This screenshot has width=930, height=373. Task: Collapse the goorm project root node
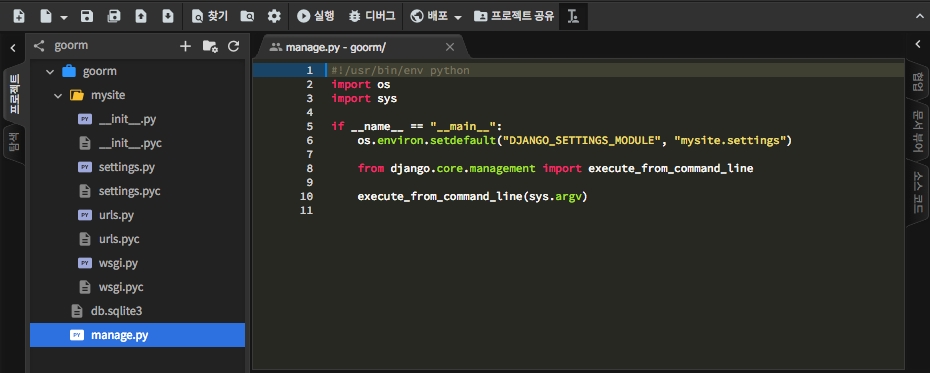point(50,71)
